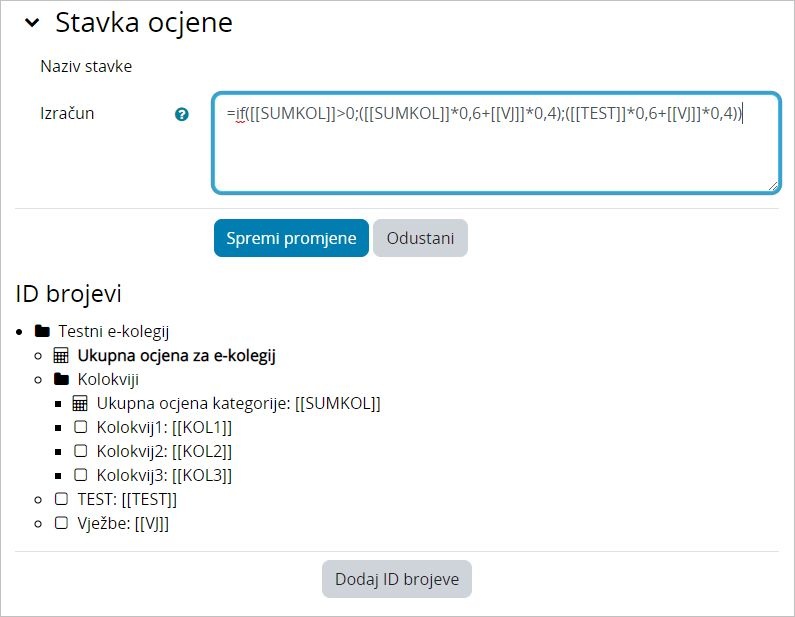Screen dimensions: 795x617
Task: Click the Kolokviji folder icon
Action: [x=61, y=379]
